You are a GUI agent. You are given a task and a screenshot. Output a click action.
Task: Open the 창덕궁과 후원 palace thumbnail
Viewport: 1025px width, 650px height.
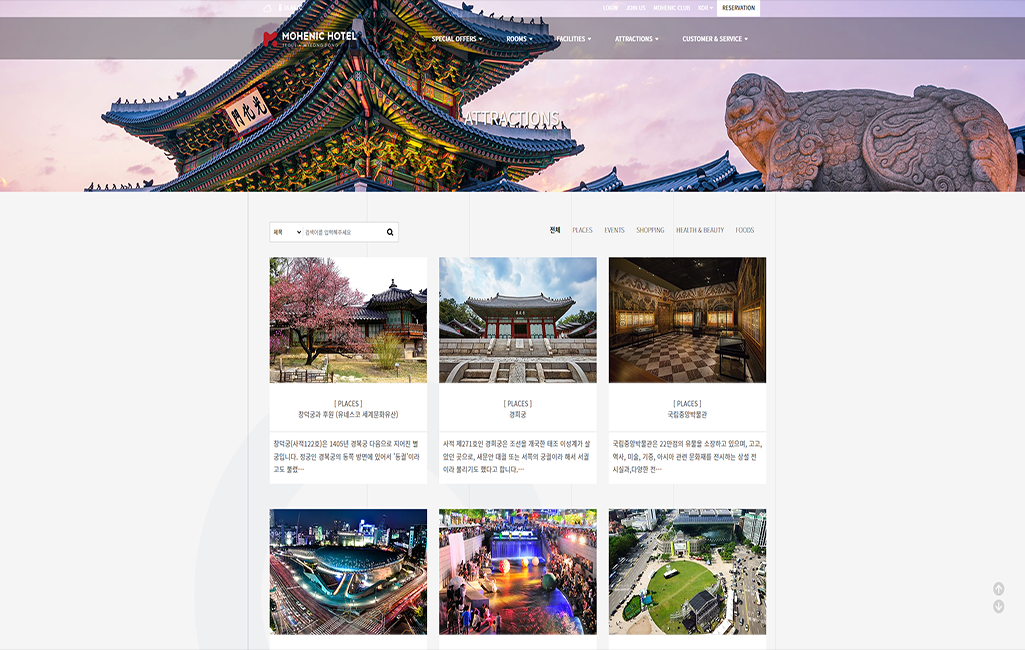point(348,320)
